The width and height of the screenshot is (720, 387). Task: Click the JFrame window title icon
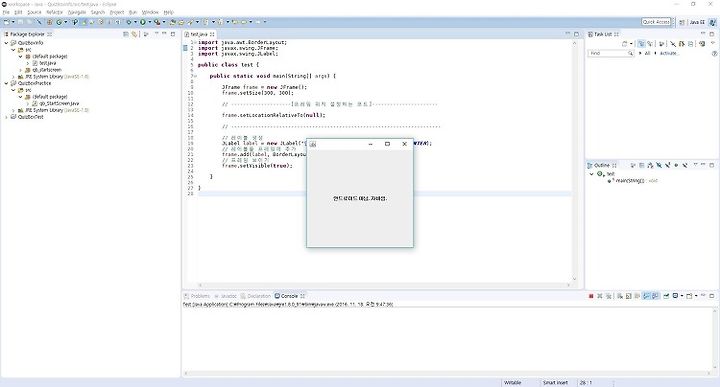click(x=313, y=144)
